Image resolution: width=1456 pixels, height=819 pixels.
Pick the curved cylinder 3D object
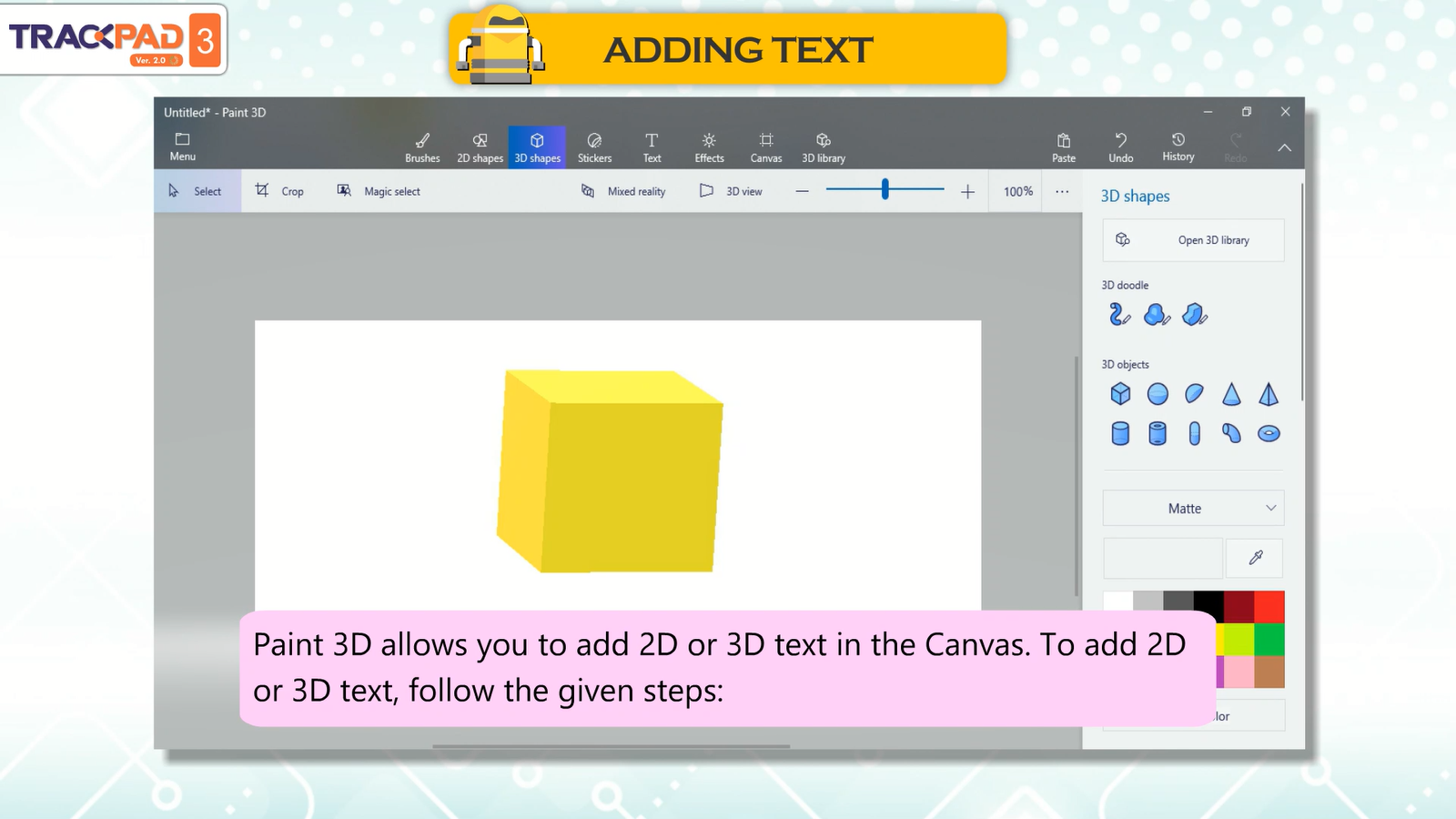(1231, 433)
